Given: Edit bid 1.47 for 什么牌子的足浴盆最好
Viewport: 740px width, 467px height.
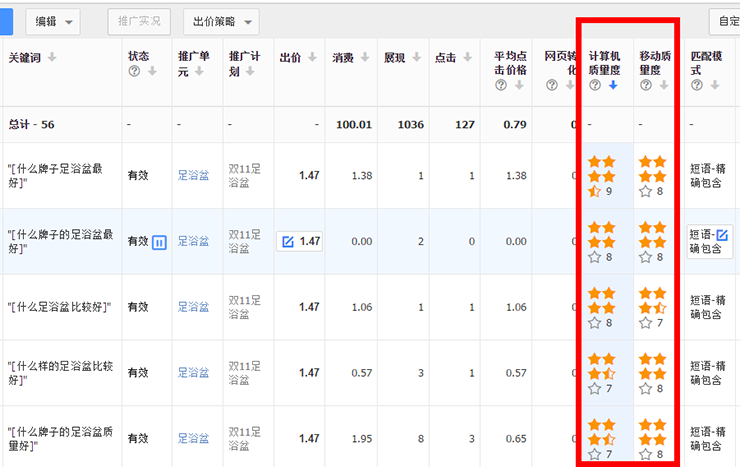Looking at the screenshot, I should click(x=299, y=242).
